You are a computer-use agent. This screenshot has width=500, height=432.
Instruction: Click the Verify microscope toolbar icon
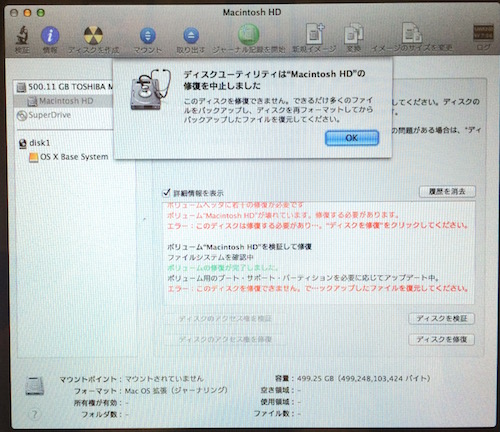(x=22, y=35)
